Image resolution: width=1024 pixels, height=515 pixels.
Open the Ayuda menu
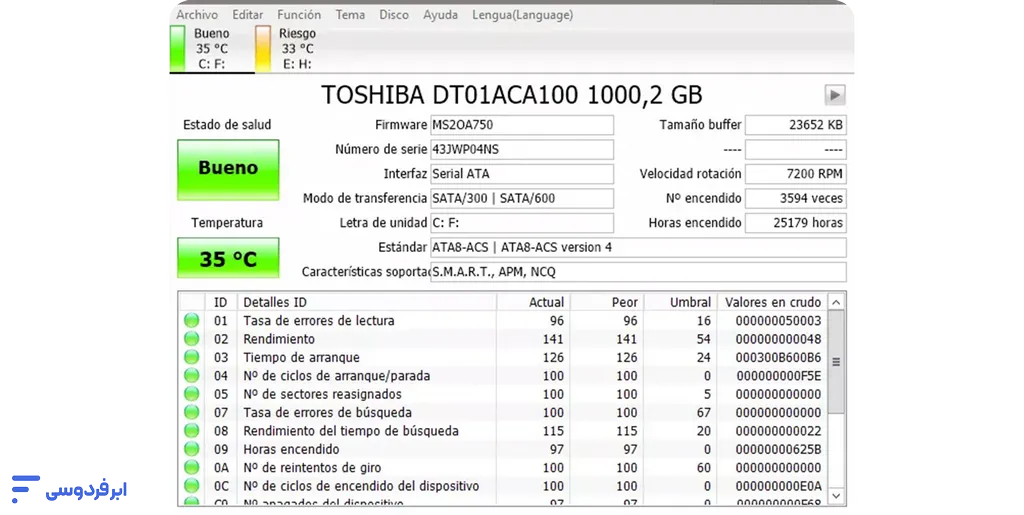pyautogui.click(x=440, y=14)
